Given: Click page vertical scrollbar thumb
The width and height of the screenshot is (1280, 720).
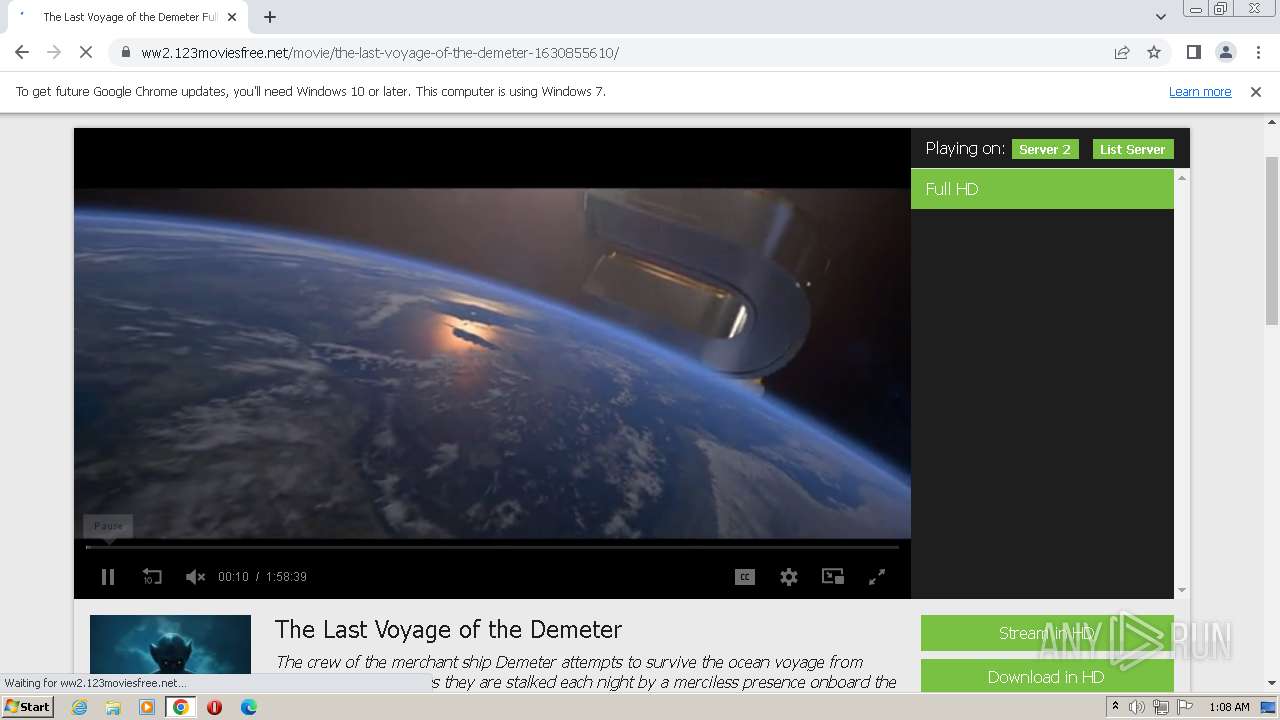Looking at the screenshot, I should pos(1272,240).
